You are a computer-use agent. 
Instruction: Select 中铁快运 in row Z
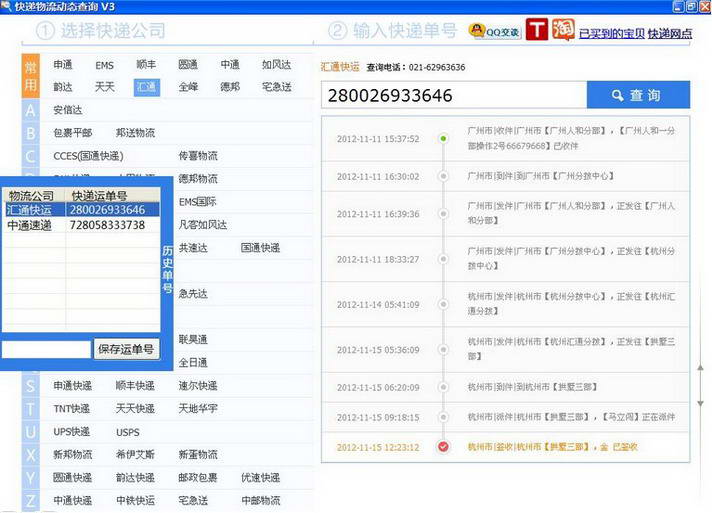click(135, 501)
